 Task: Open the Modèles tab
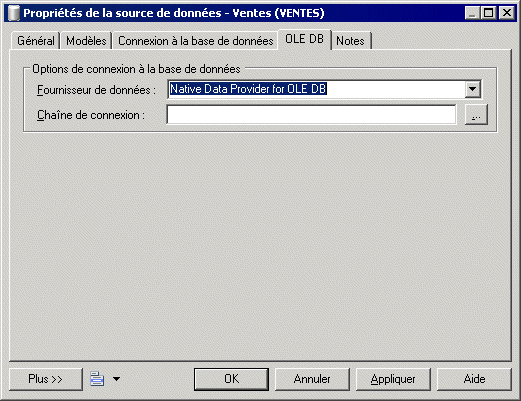coord(86,41)
